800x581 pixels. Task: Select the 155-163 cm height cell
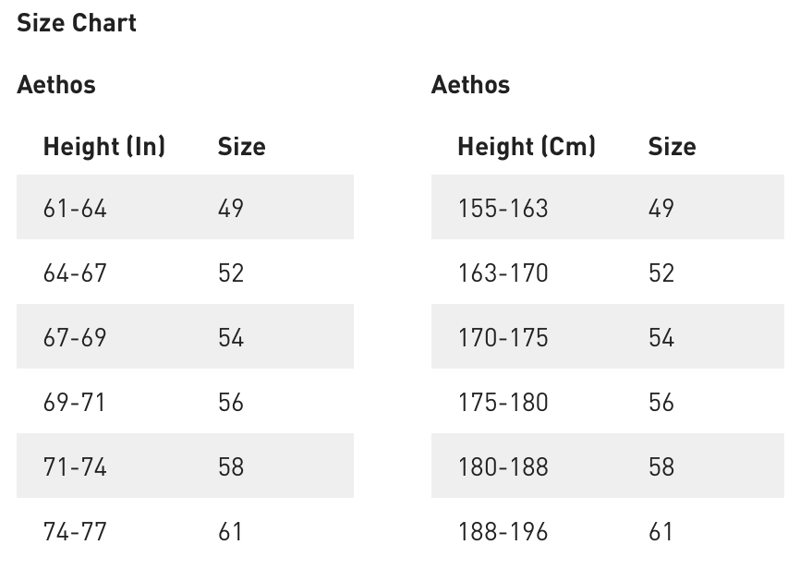503,208
